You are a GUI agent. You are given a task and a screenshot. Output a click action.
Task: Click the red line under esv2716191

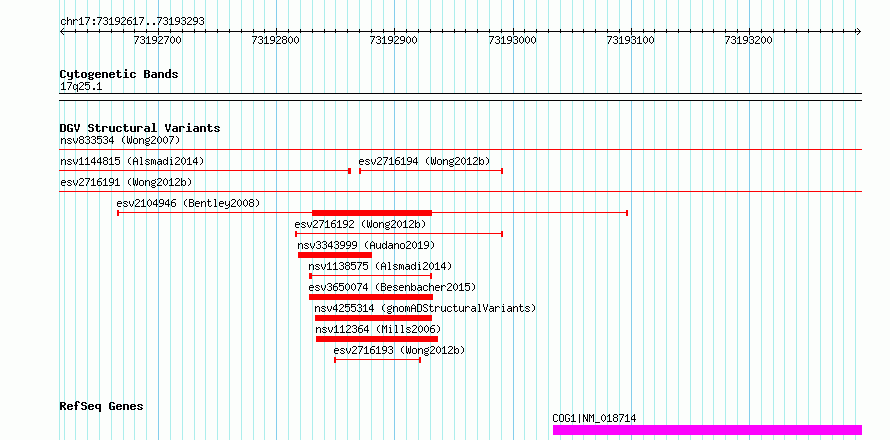[x=460, y=192]
